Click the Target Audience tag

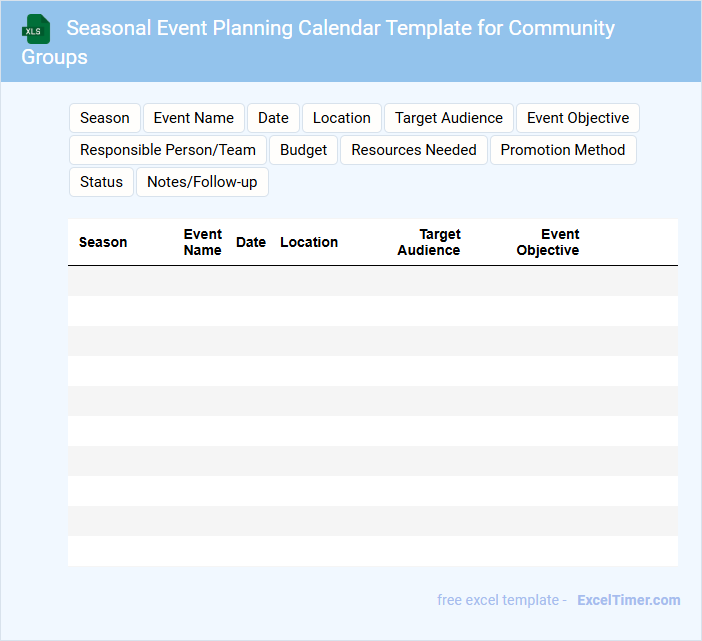449,118
